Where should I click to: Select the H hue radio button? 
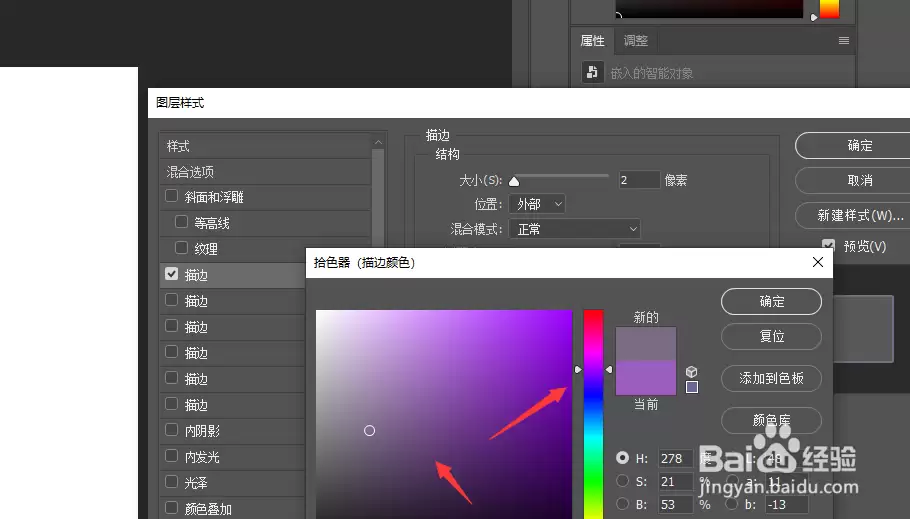(x=622, y=458)
